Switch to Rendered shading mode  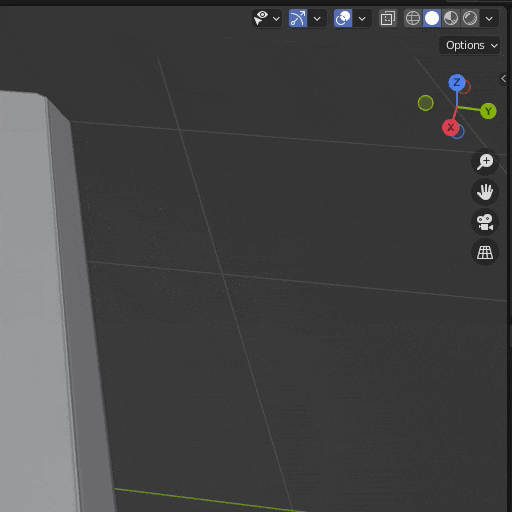[470, 18]
